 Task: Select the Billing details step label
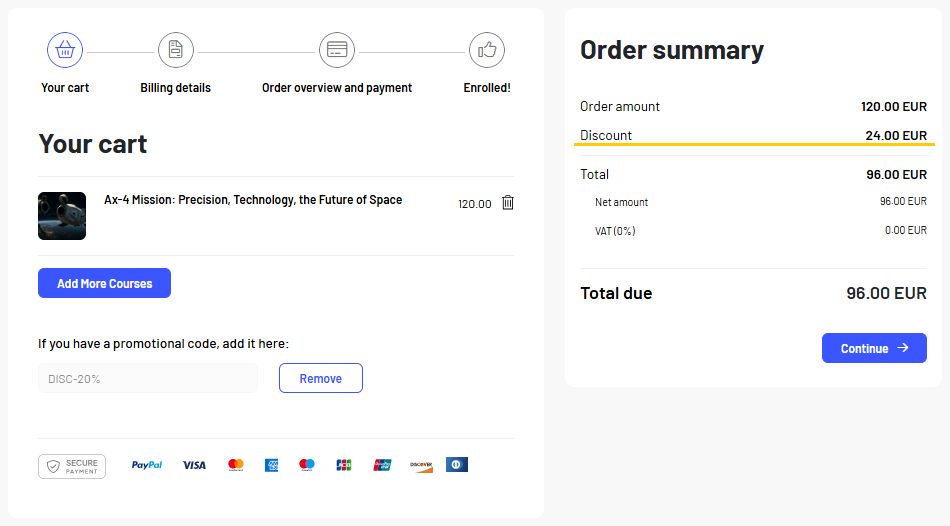(x=176, y=88)
